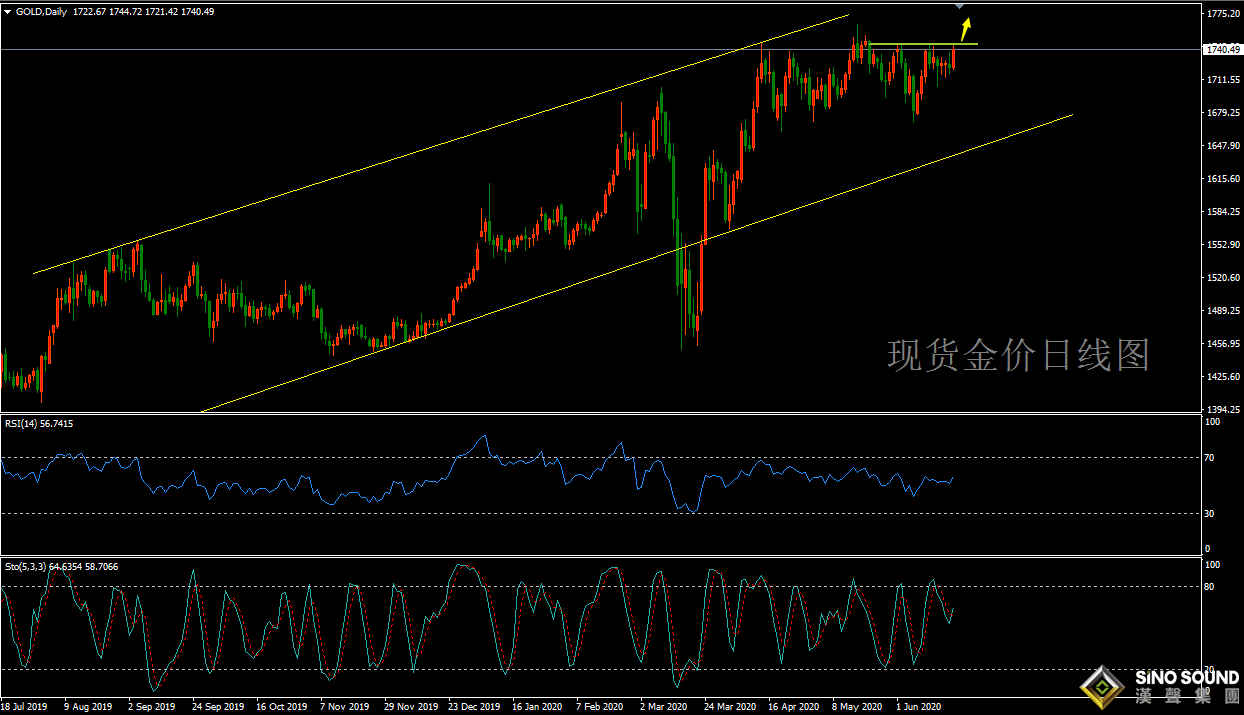Viewport: 1244px width, 715px height.
Task: Click date label 23 Dec 2019
Action: coord(474,706)
